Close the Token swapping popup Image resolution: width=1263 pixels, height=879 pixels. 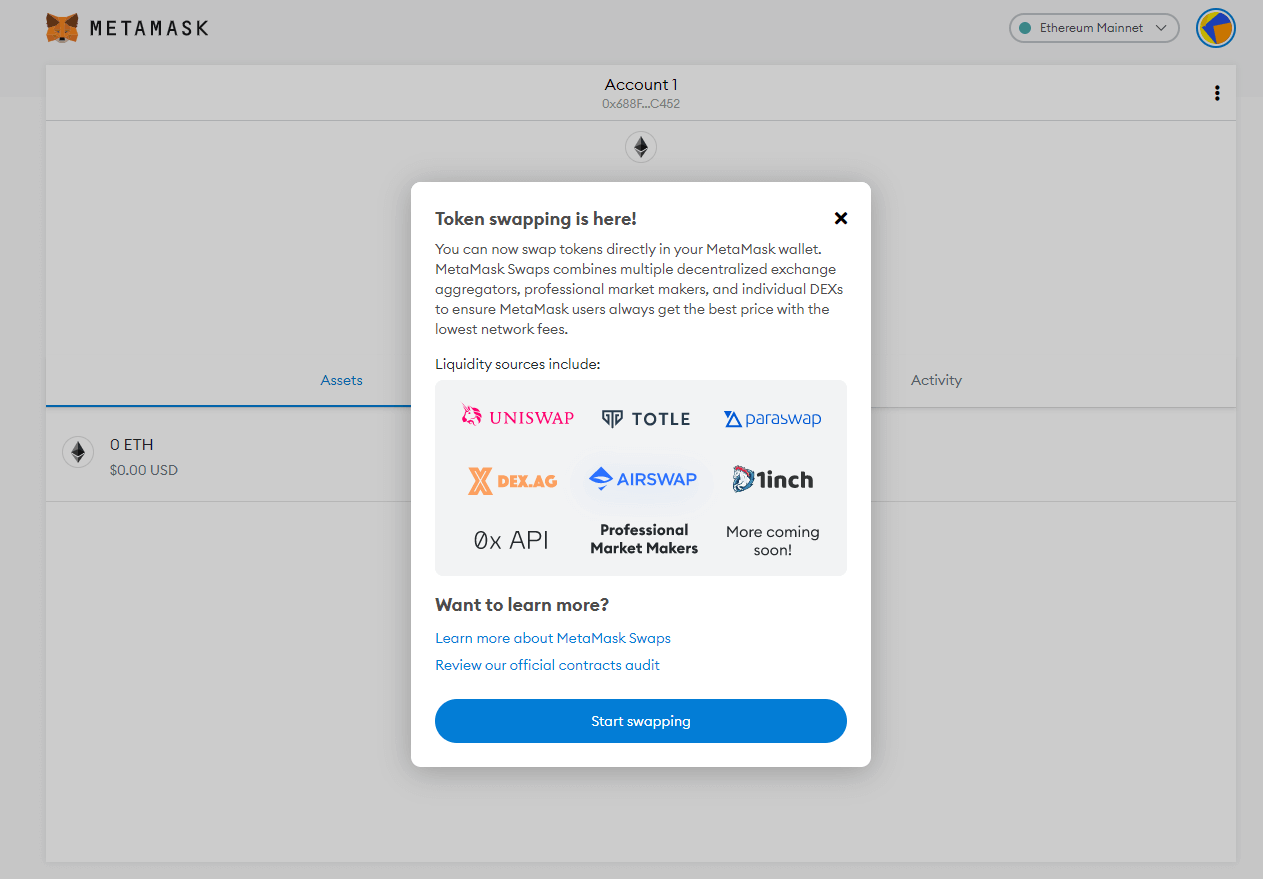click(x=841, y=218)
